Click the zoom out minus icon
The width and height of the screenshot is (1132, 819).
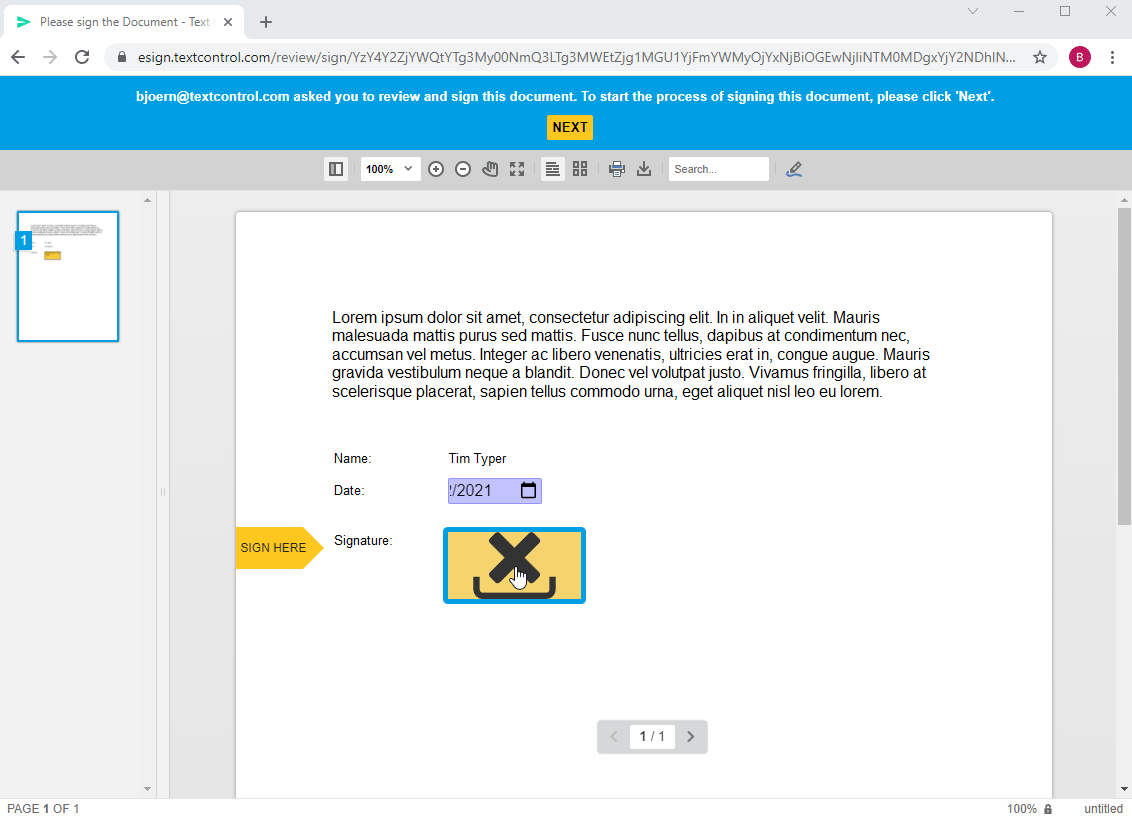click(x=463, y=169)
